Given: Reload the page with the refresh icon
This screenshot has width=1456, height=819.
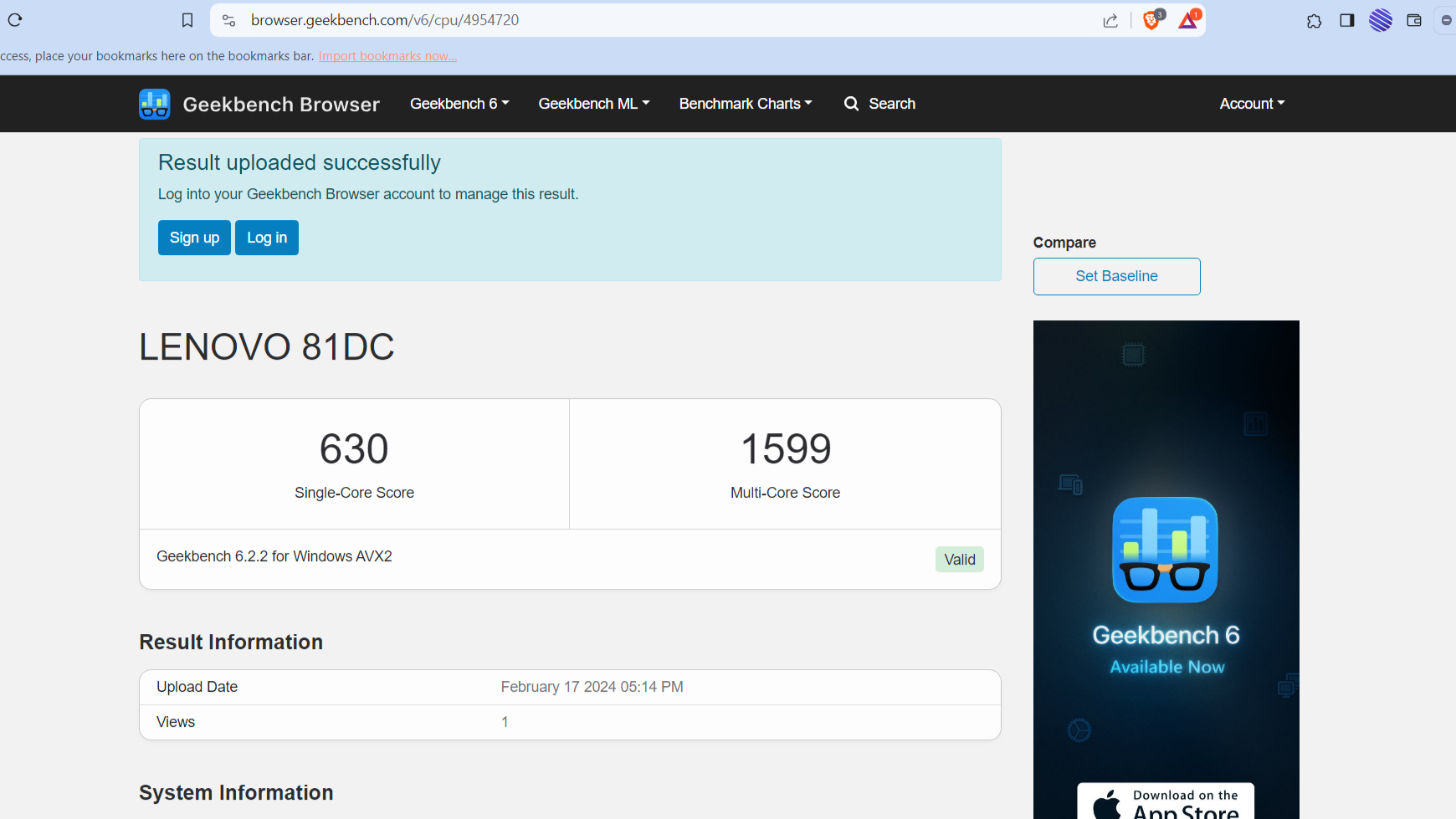Looking at the screenshot, I should pyautogui.click(x=15, y=20).
